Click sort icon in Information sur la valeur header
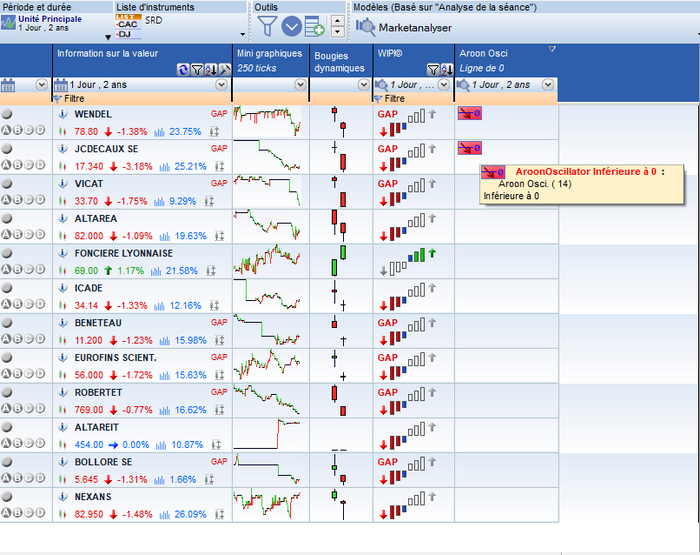Image resolution: width=700 pixels, height=555 pixels. pos(211,69)
